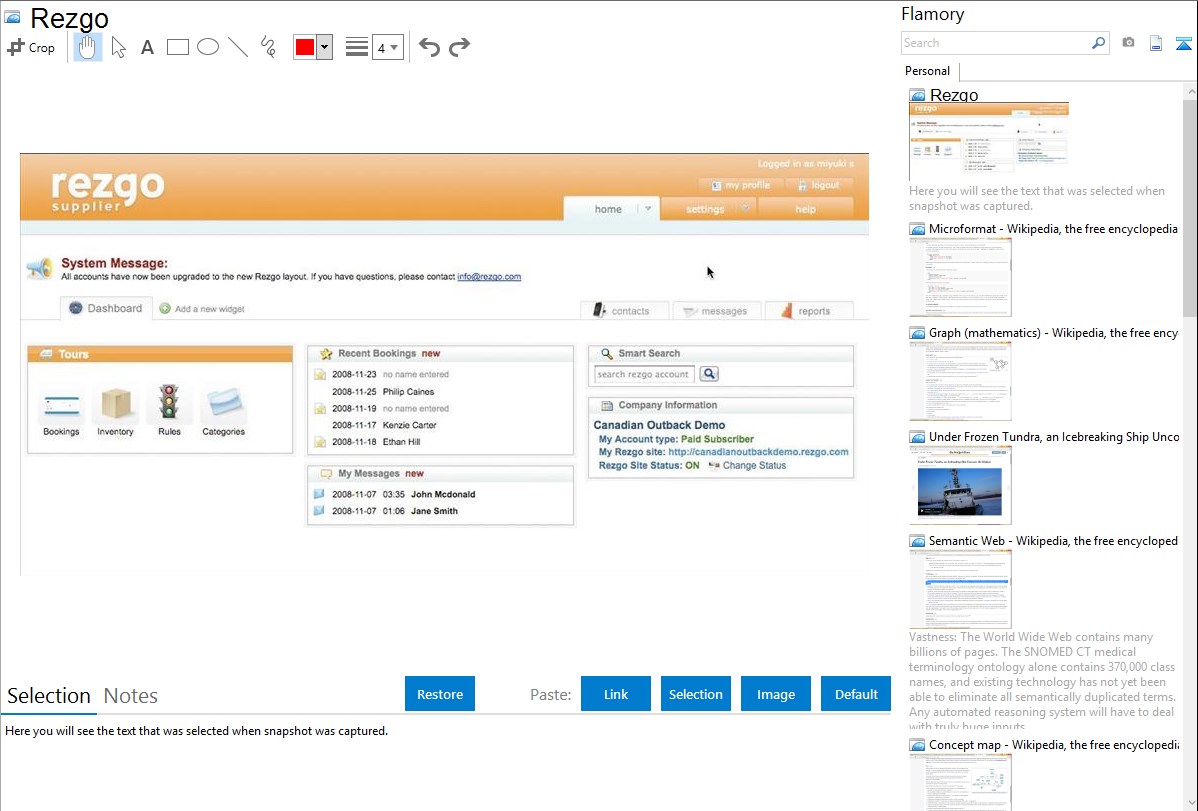Click the red color swatch
Screen dimensions: 1198x811
[x=305, y=47]
